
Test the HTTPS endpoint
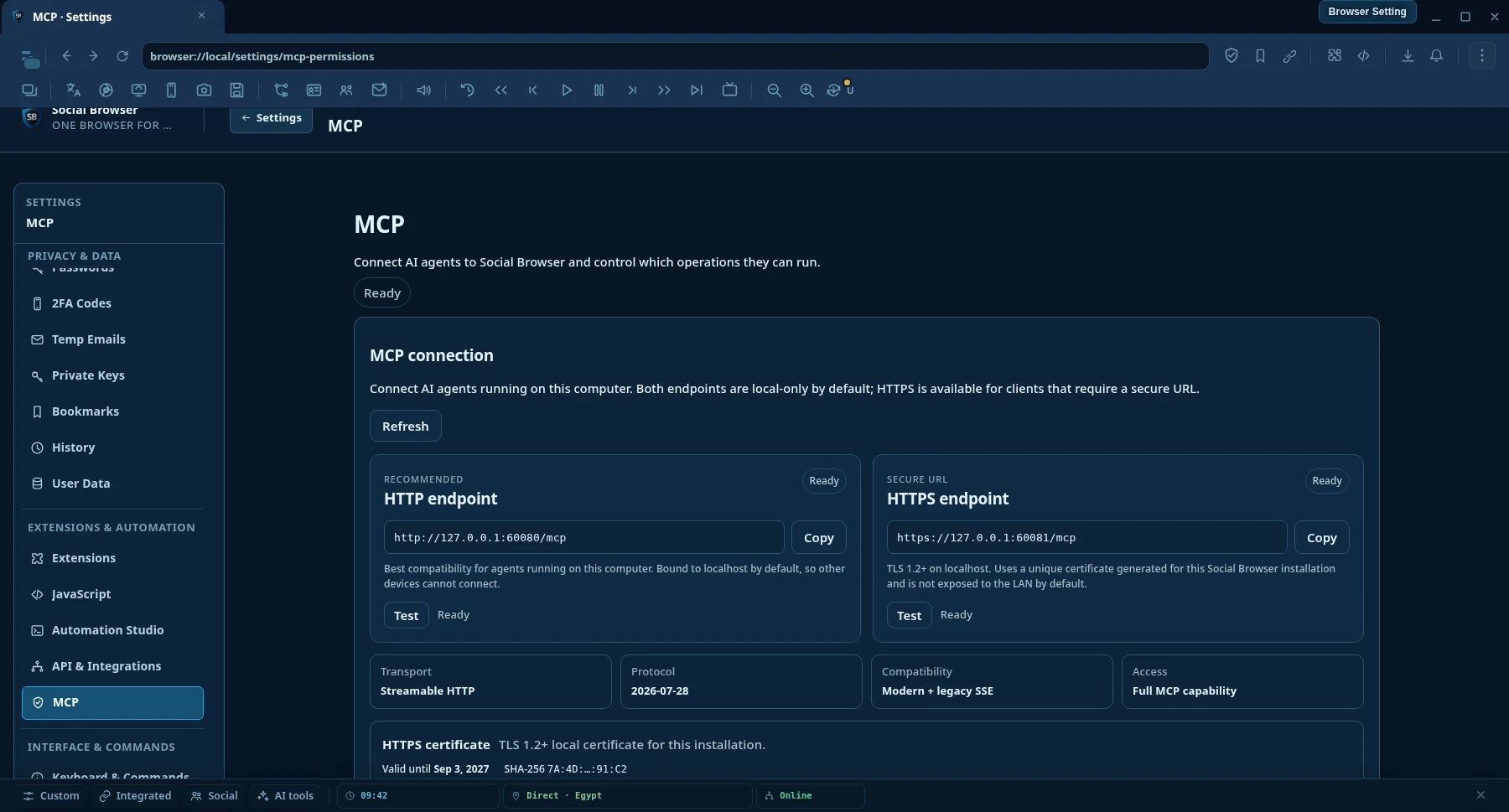tap(910, 616)
